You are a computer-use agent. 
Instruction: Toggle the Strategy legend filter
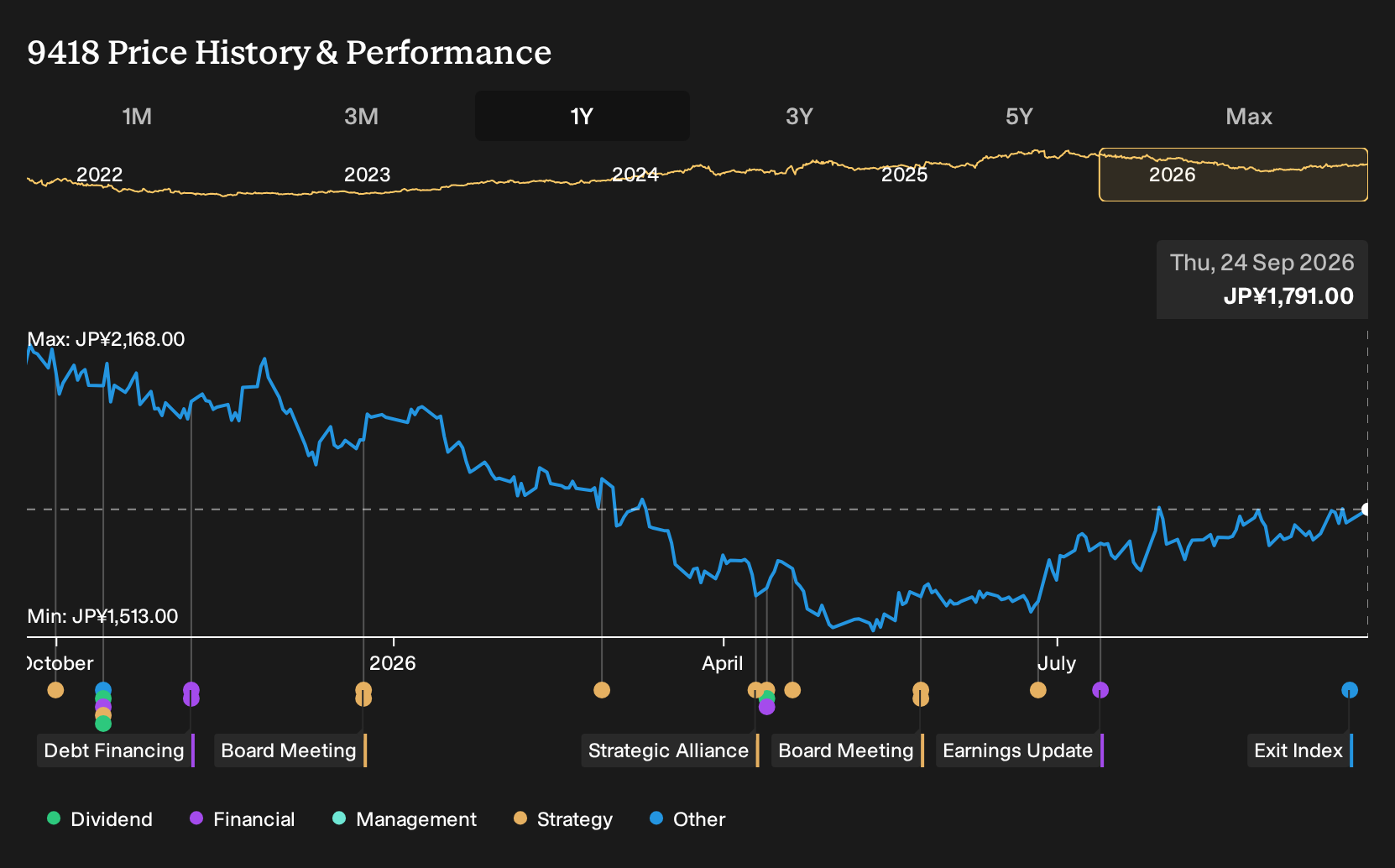point(563,819)
